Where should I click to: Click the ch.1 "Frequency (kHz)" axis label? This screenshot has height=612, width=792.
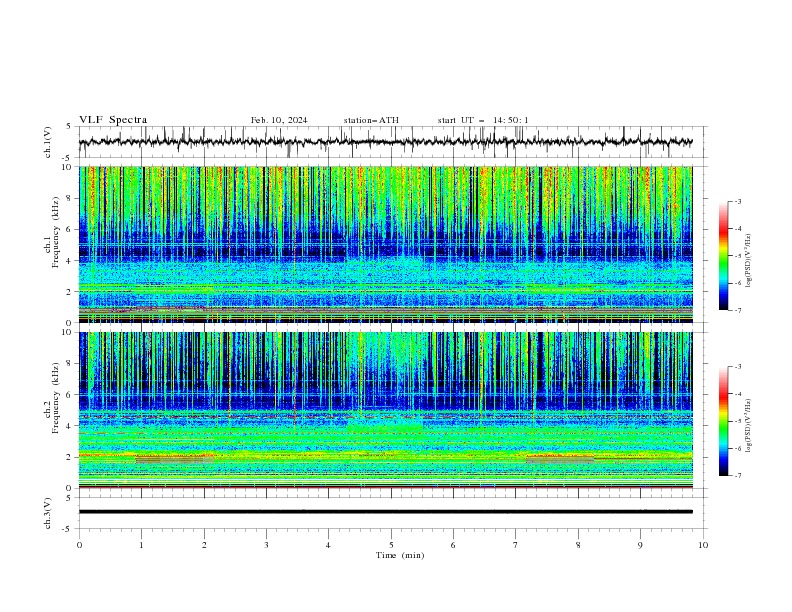point(55,230)
